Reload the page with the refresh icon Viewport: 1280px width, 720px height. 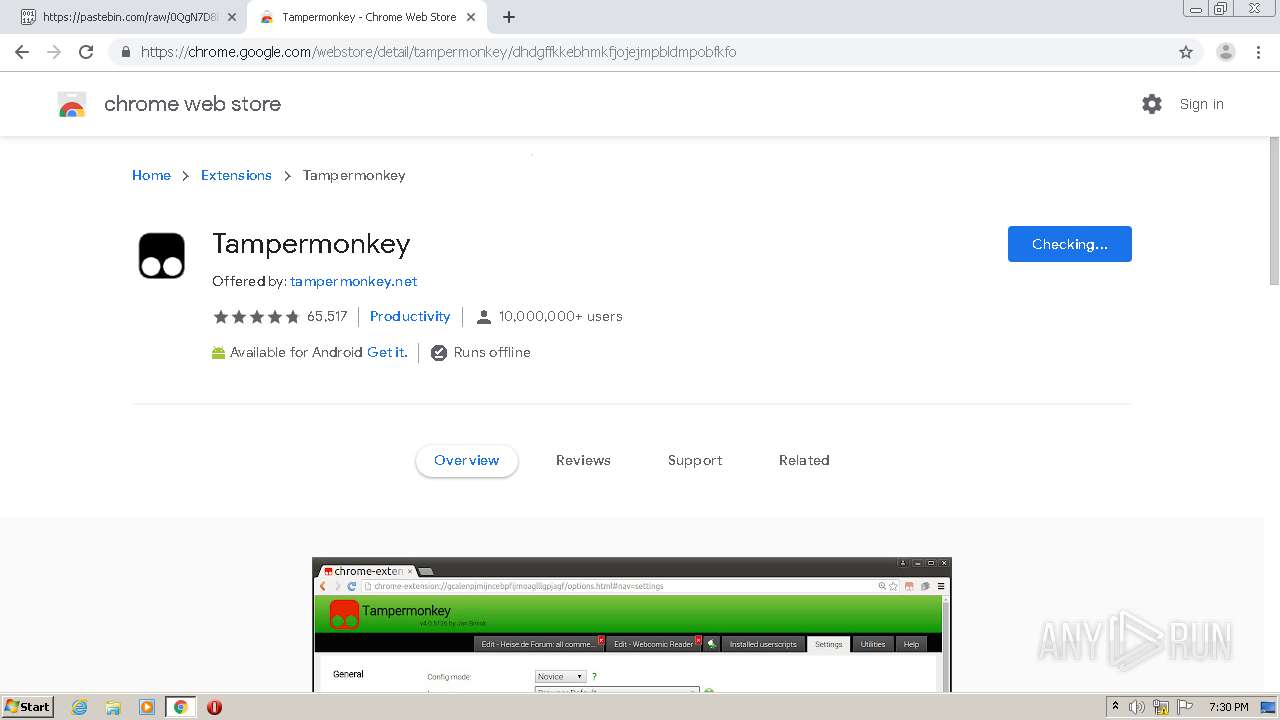pyautogui.click(x=86, y=52)
